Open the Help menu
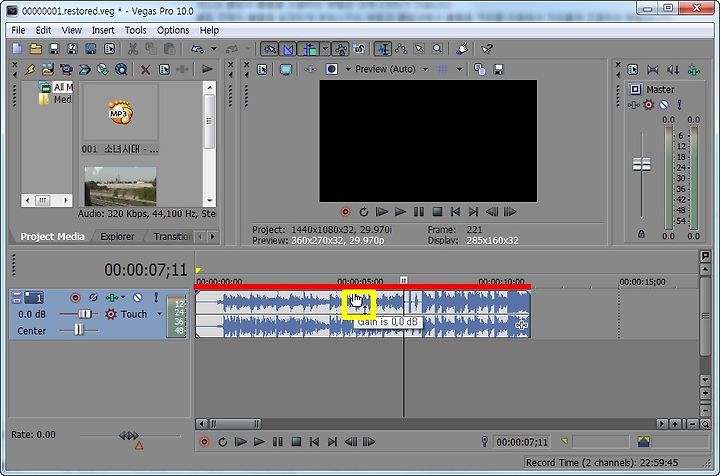This screenshot has width=720, height=476. pos(209,30)
